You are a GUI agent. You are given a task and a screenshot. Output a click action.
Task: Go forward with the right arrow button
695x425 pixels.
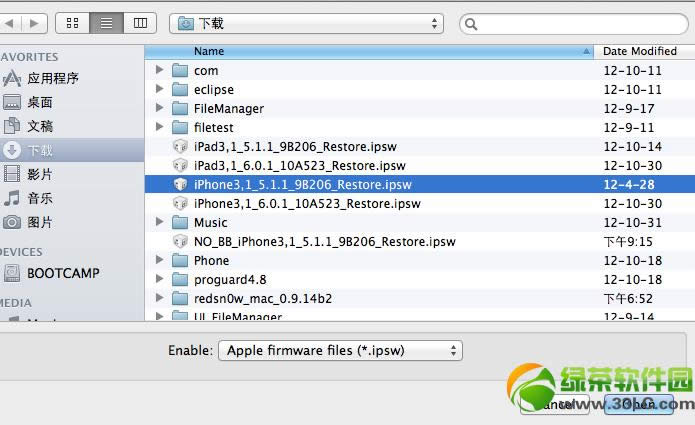point(35,23)
